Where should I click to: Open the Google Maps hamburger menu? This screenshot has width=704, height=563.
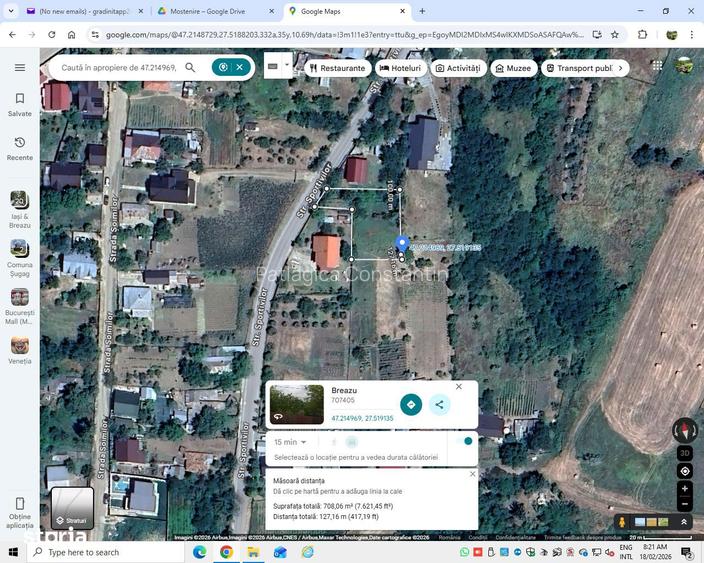[x=19, y=68]
